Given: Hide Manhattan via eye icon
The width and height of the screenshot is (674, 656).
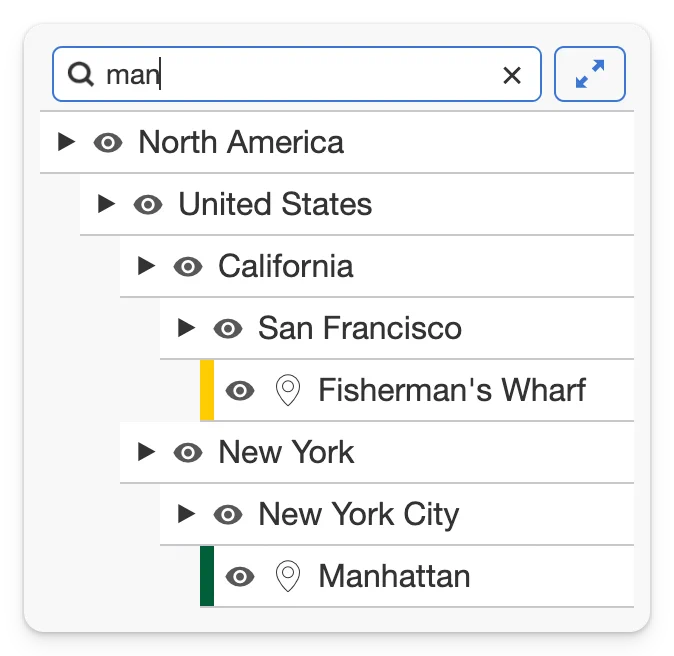Looking at the screenshot, I should pyautogui.click(x=240, y=576).
